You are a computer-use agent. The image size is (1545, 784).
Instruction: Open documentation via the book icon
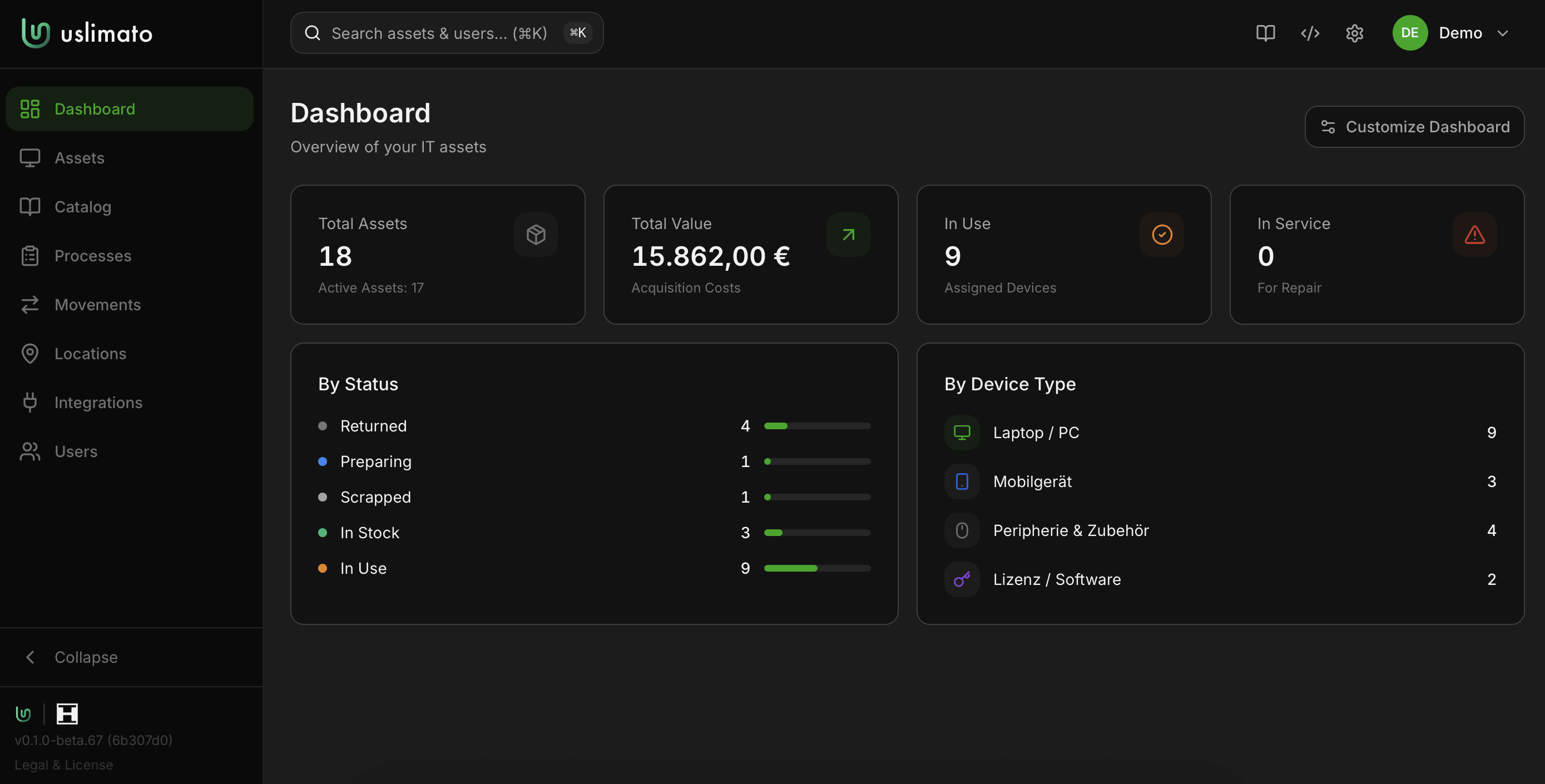coord(1265,33)
